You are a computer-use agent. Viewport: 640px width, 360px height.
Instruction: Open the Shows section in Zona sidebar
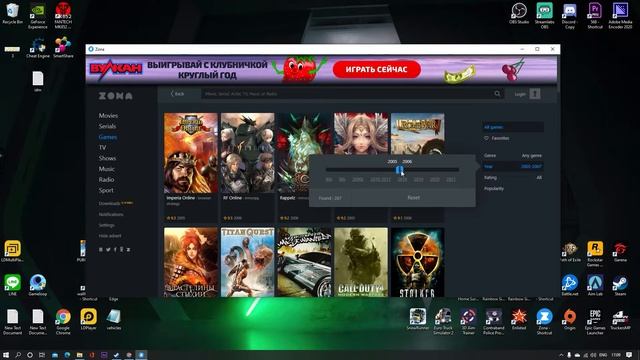107,158
